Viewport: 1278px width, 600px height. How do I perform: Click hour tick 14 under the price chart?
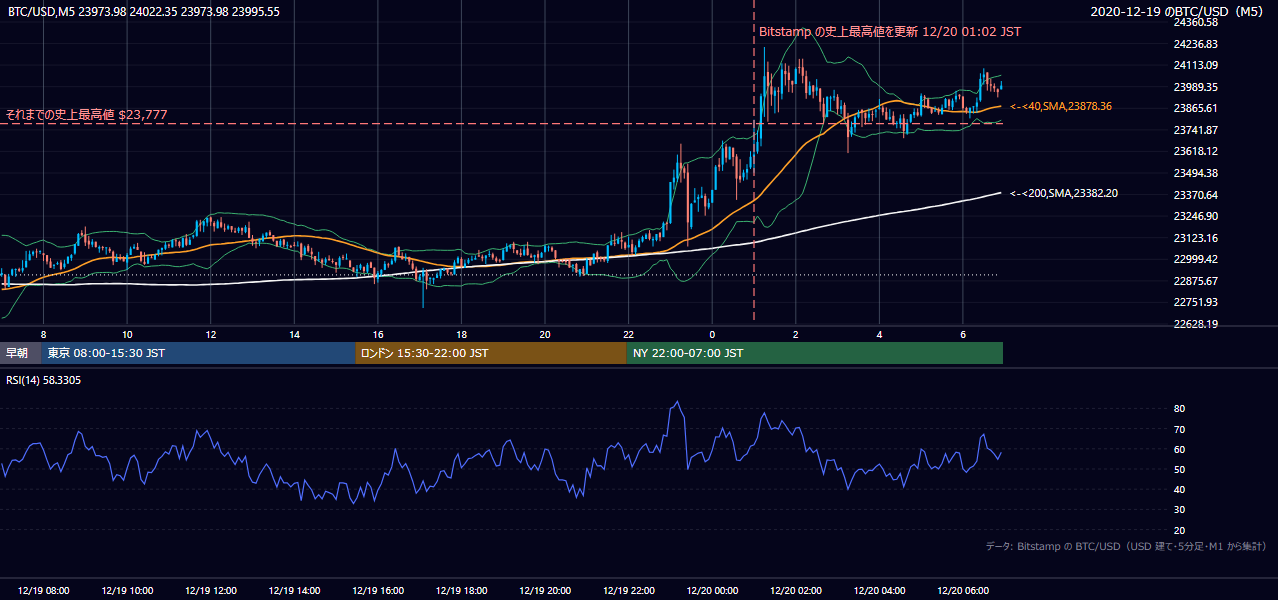[295, 334]
